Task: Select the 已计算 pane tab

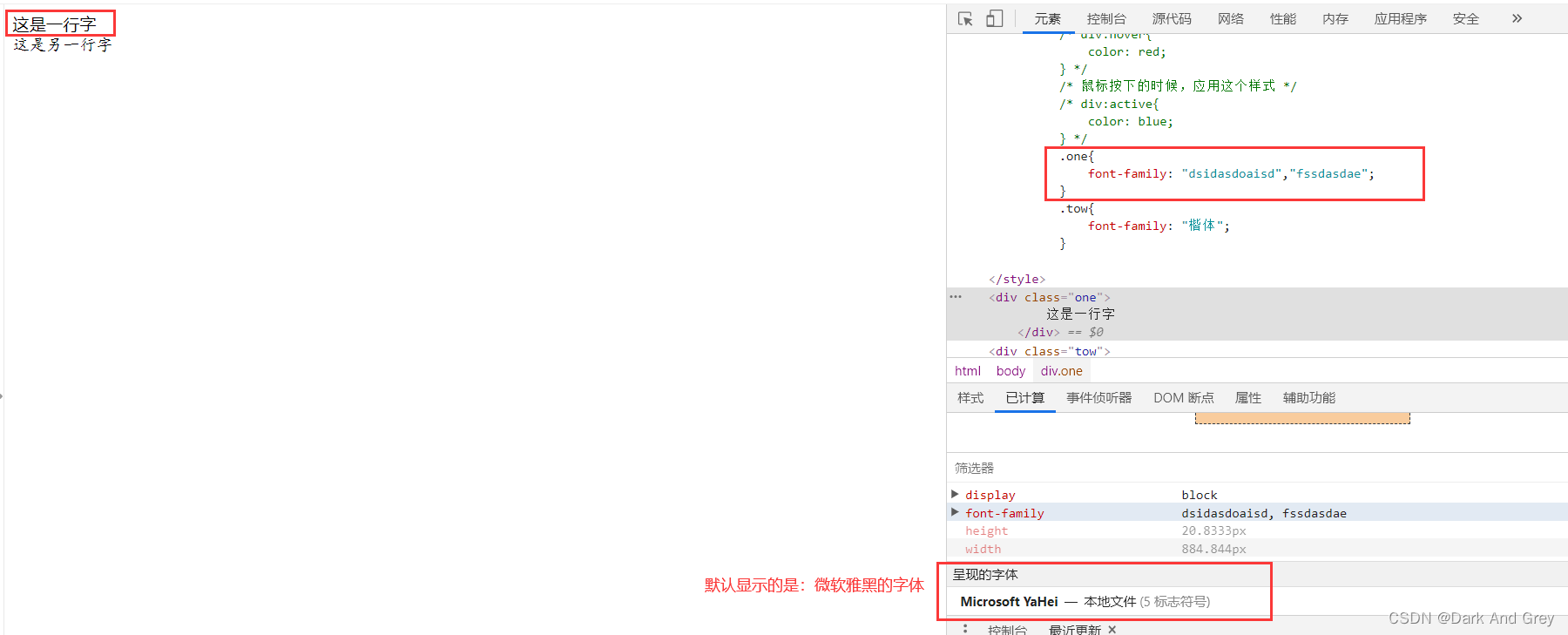Action: 1025,398
